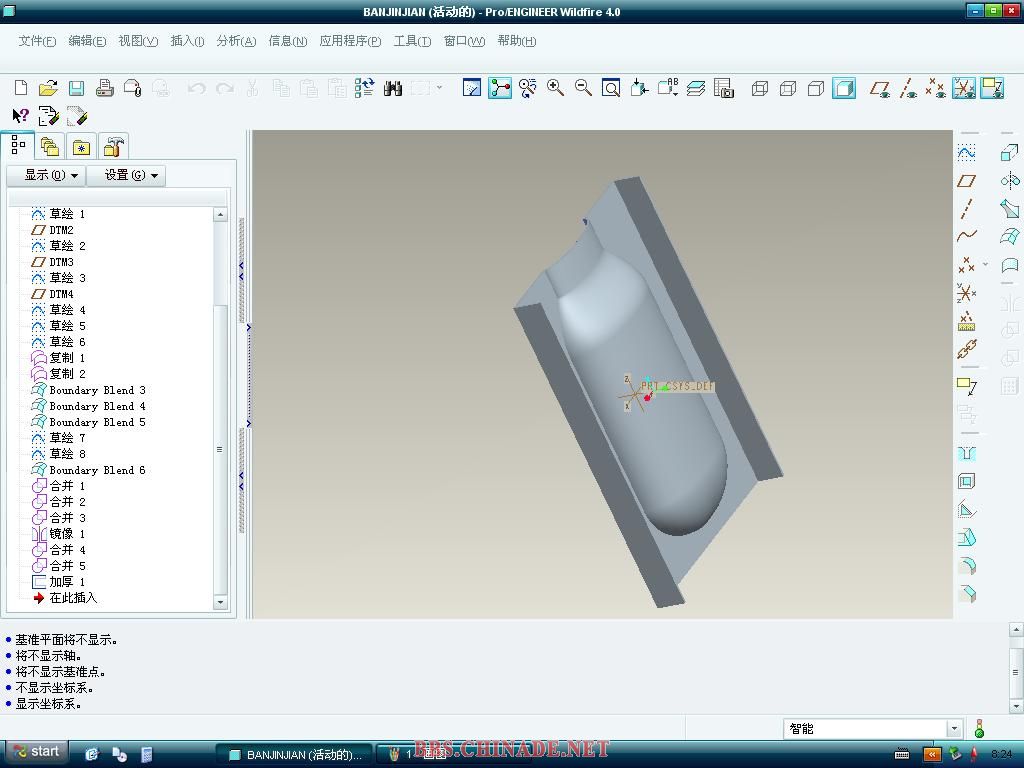Toggle shaded display mode
This screenshot has width=1024, height=768.
point(844,89)
